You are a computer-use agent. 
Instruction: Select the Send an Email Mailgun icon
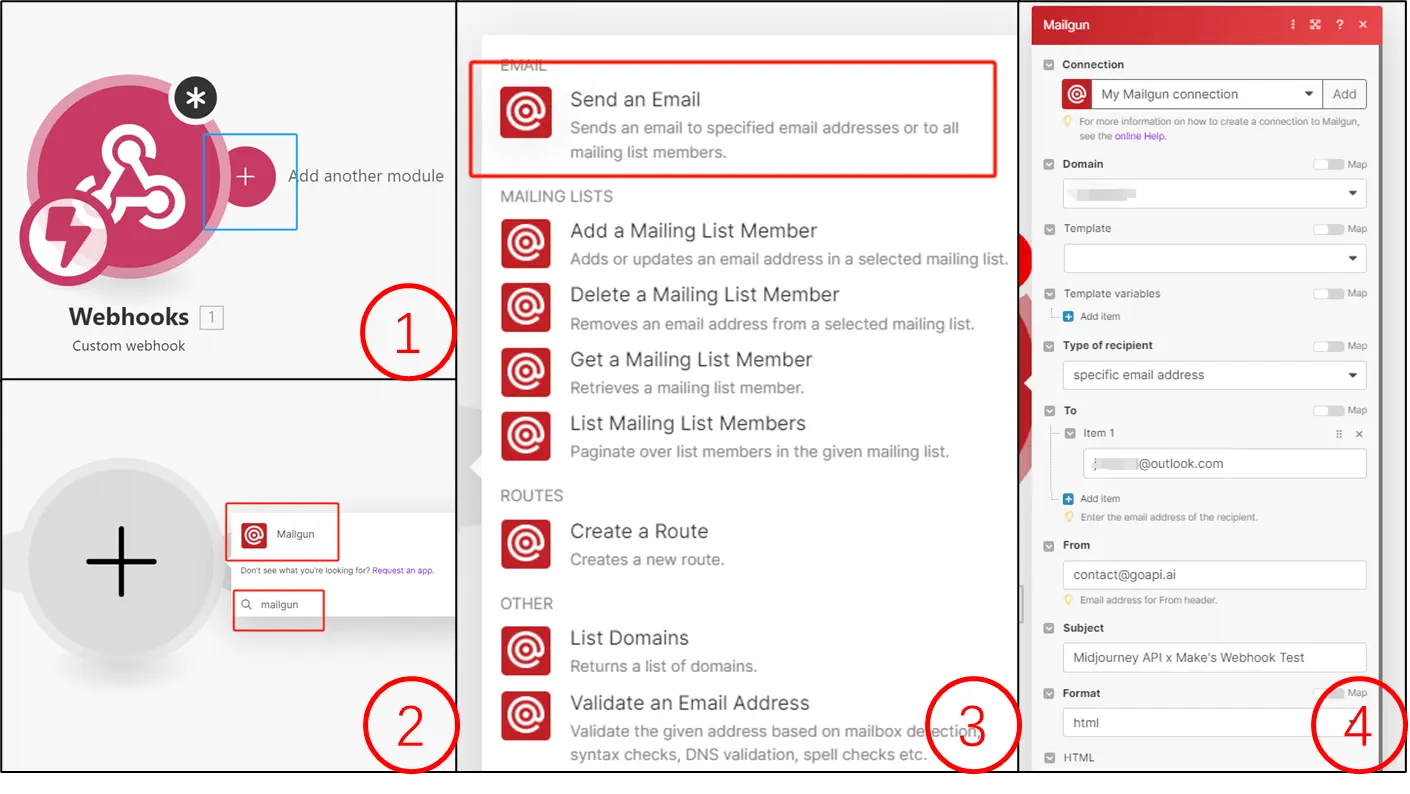click(525, 112)
